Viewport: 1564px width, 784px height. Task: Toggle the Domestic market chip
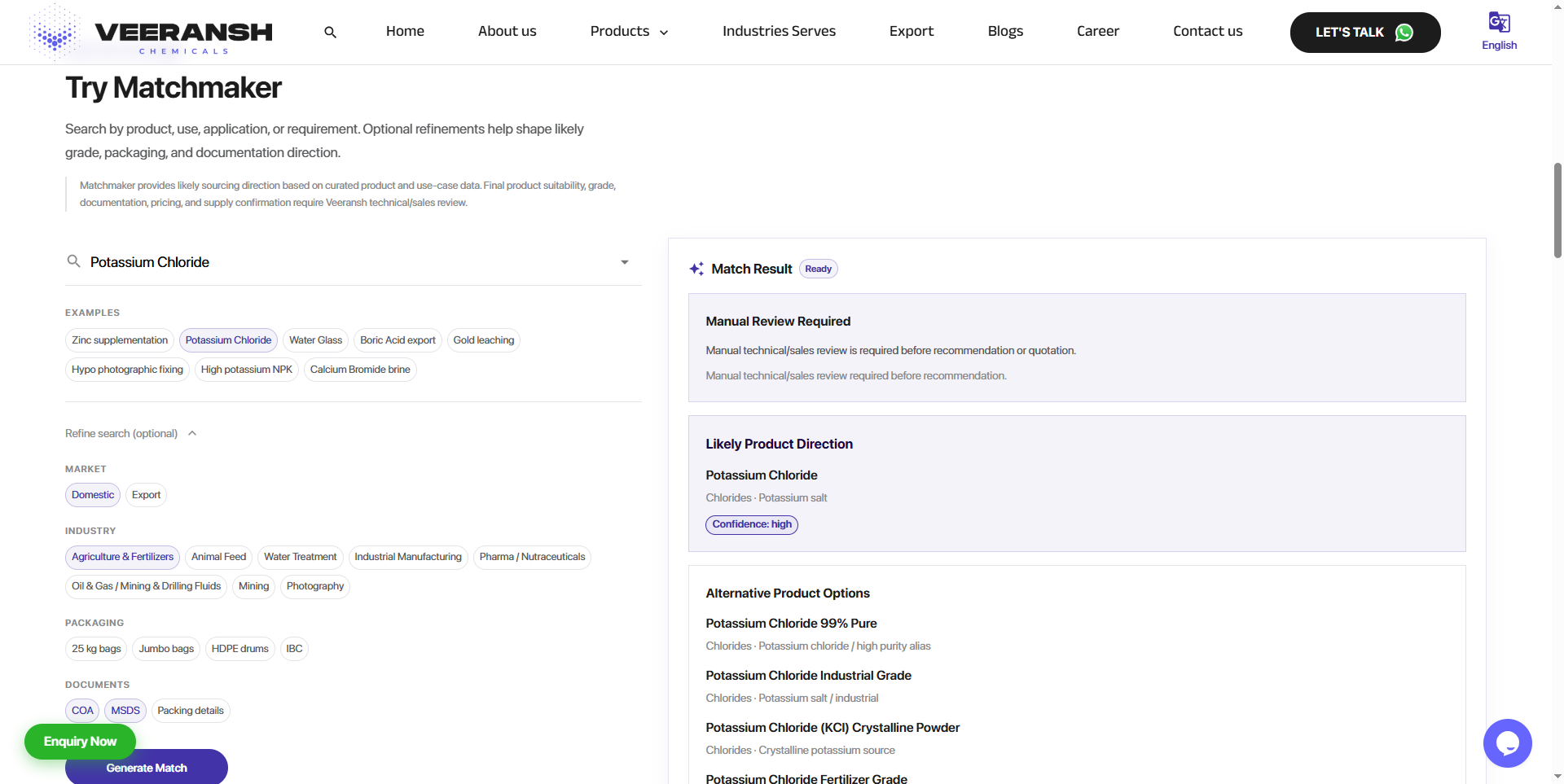[93, 495]
